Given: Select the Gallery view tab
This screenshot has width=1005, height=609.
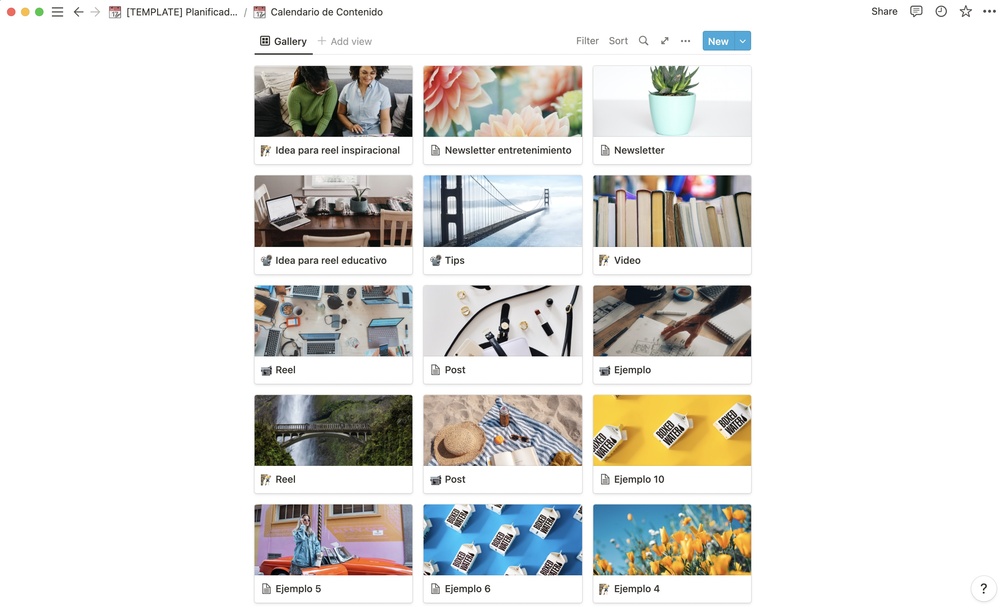Looking at the screenshot, I should coord(283,41).
